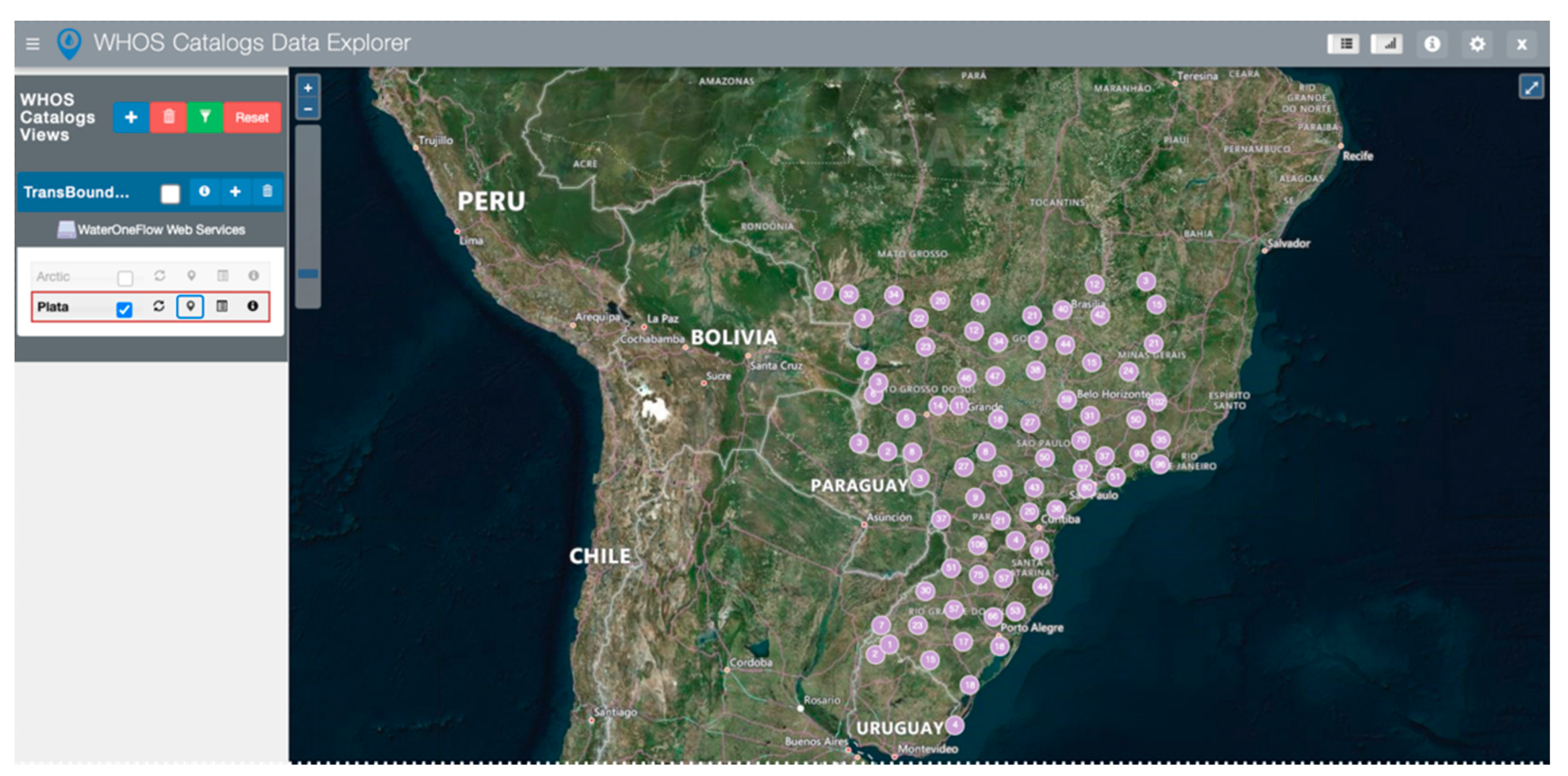Select the TransBound view header
This screenshot has width=1568, height=776.
pos(77,192)
